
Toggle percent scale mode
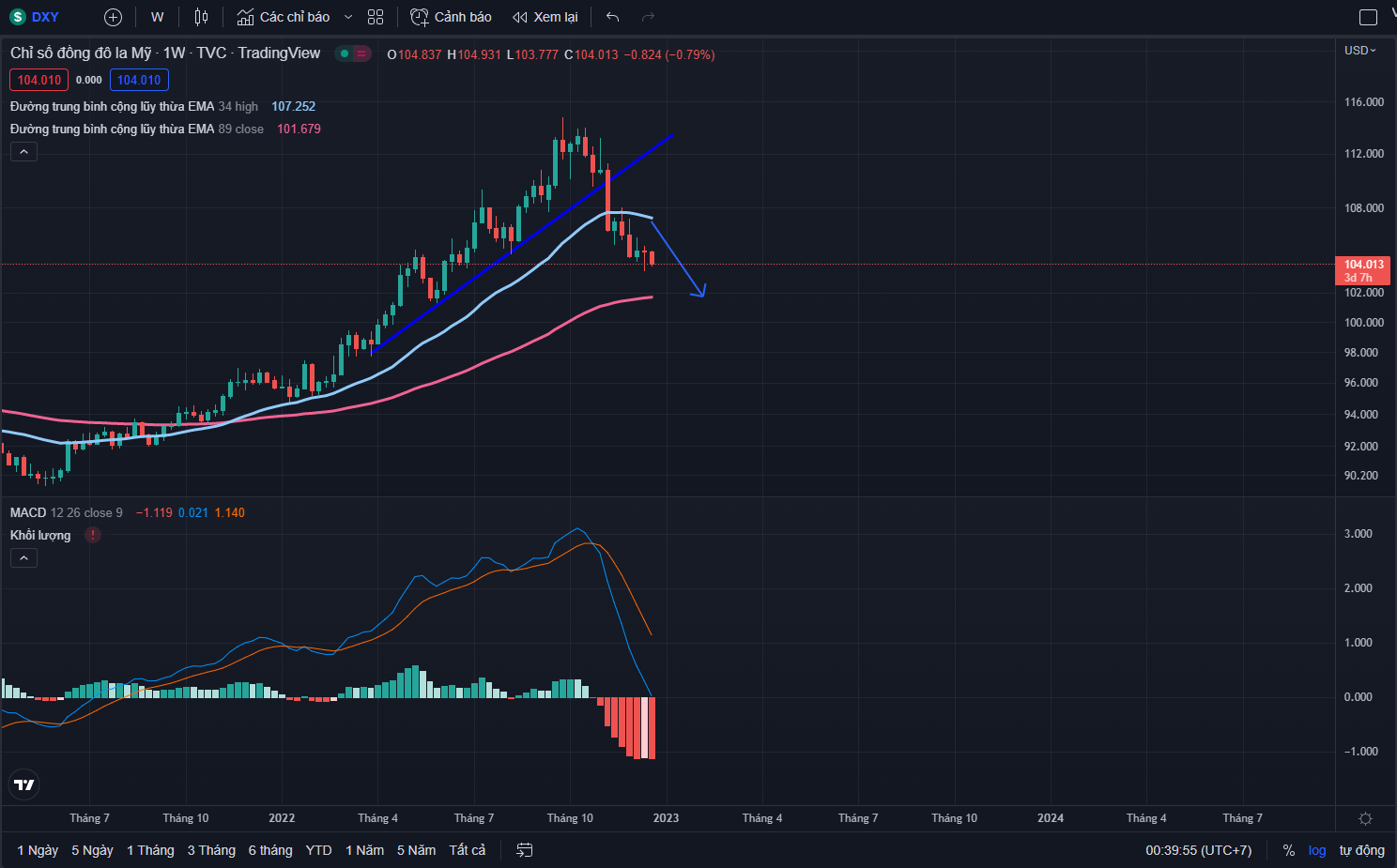coord(1289,850)
